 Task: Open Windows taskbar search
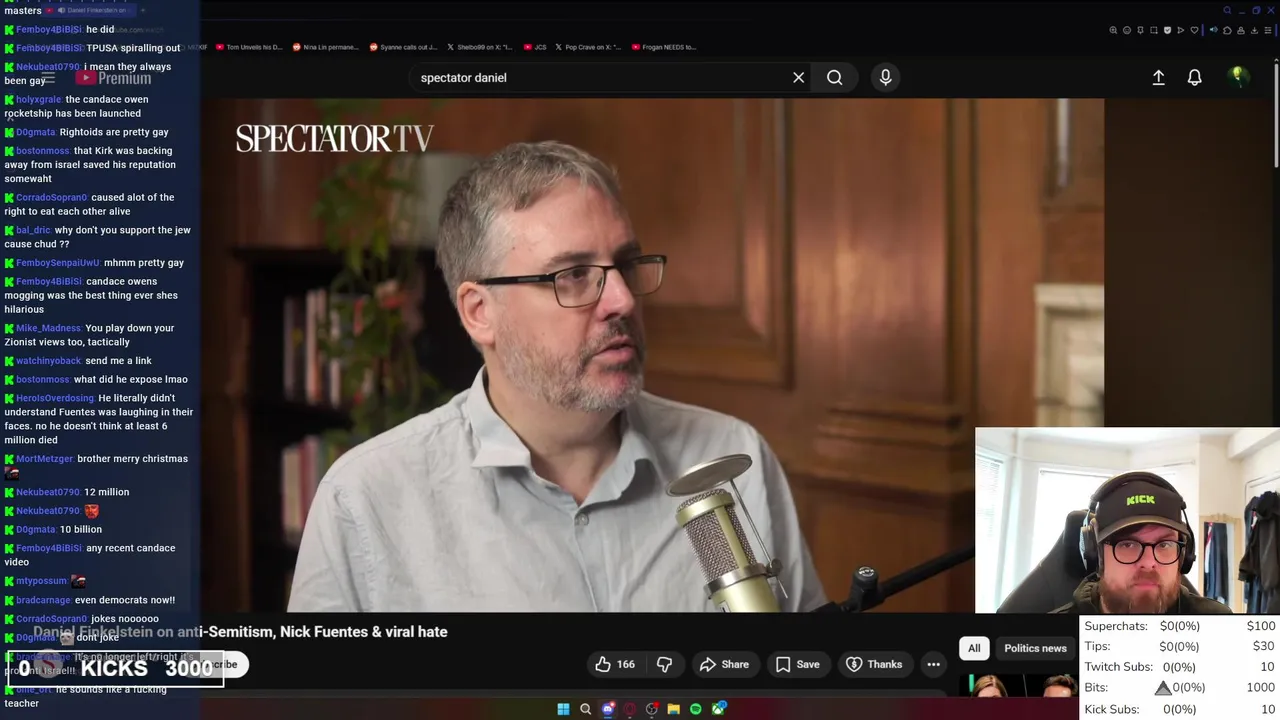585,709
